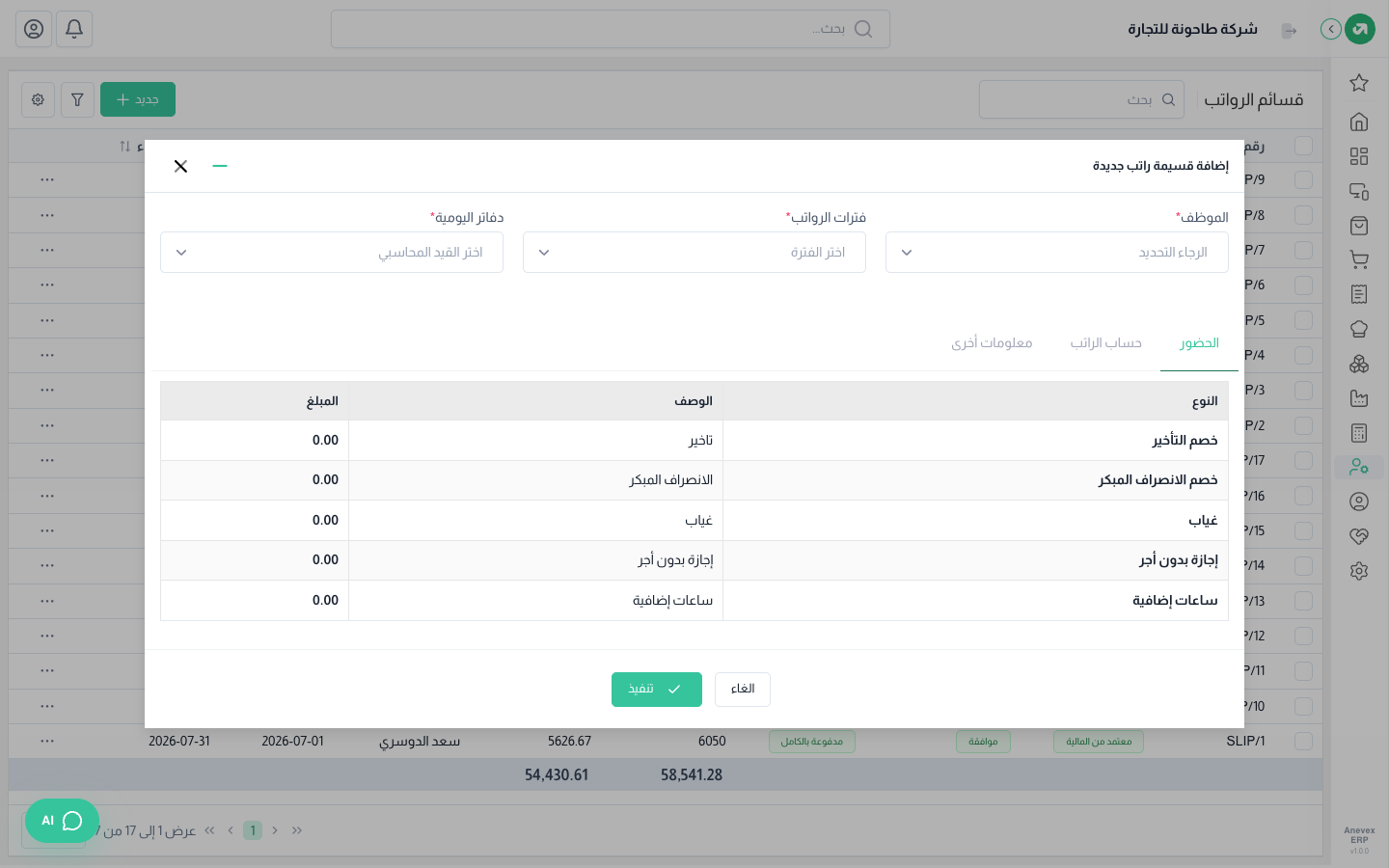Toggle the select-all checkbox in table header
Image resolution: width=1389 pixels, height=868 pixels.
(1304, 146)
